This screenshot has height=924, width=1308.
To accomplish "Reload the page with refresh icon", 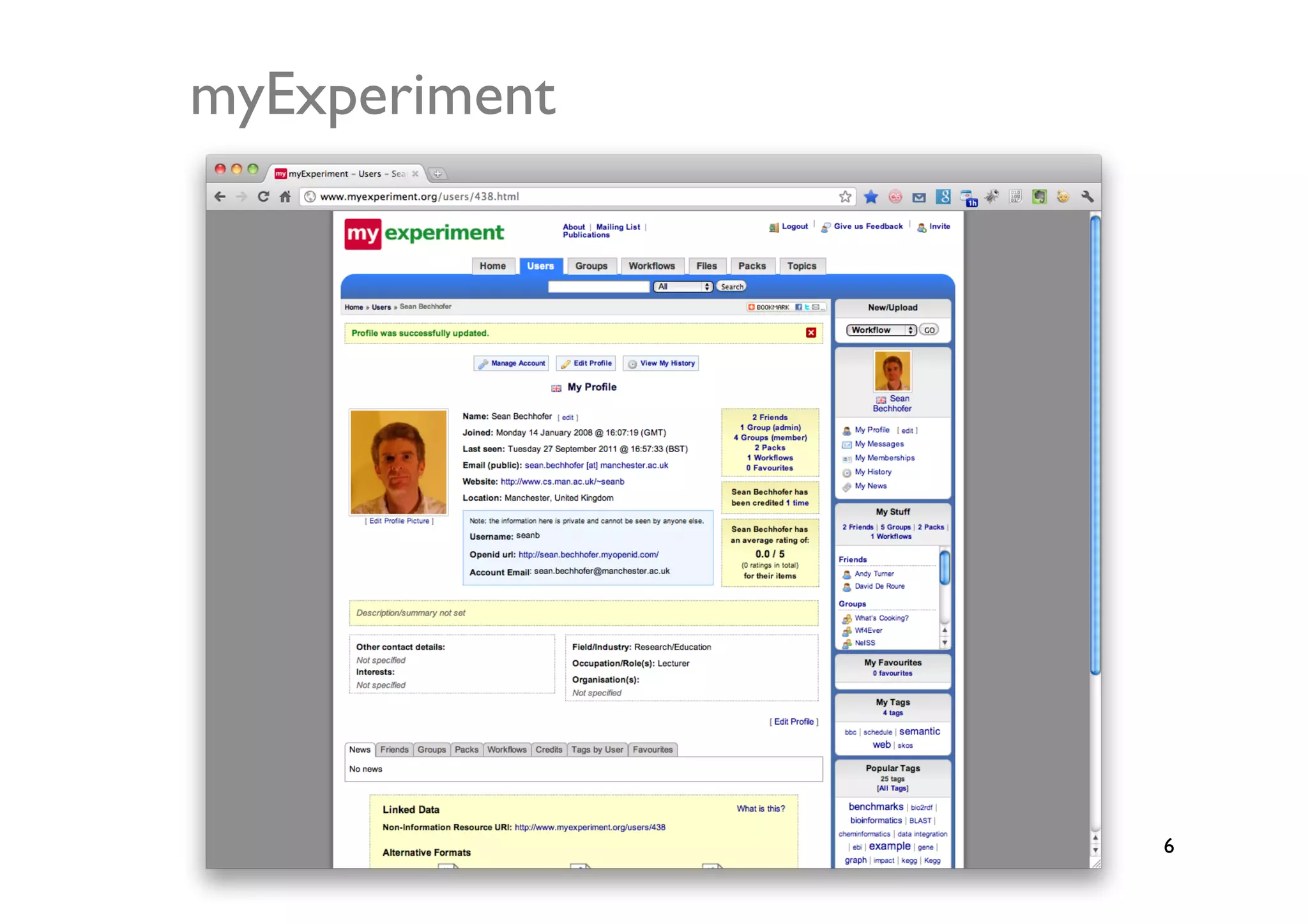I will tap(263, 197).
